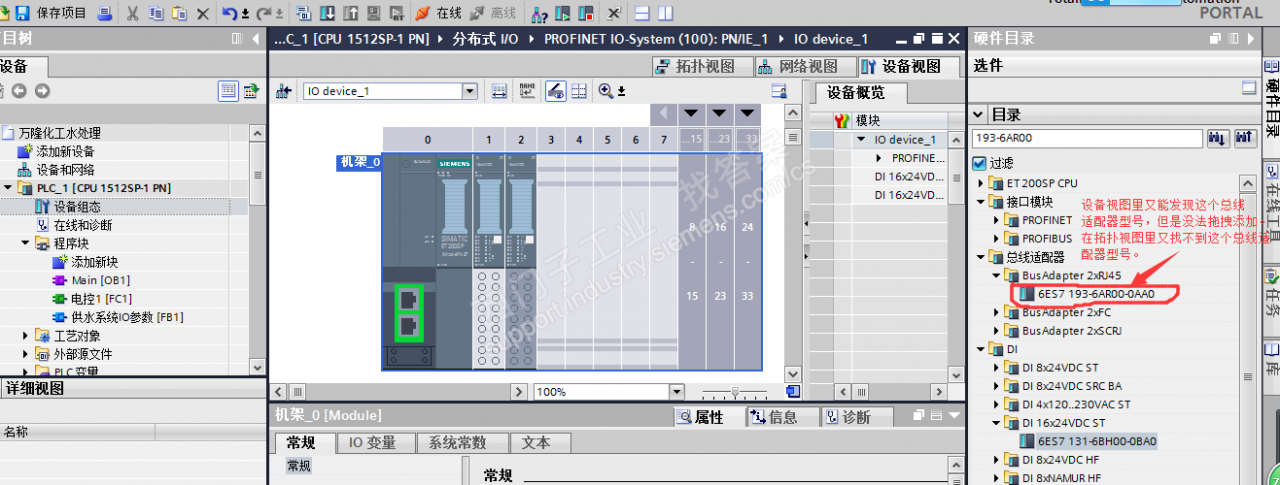Toggle the 过滤 filter checkbox
This screenshot has width=1280, height=485.
pos(980,163)
